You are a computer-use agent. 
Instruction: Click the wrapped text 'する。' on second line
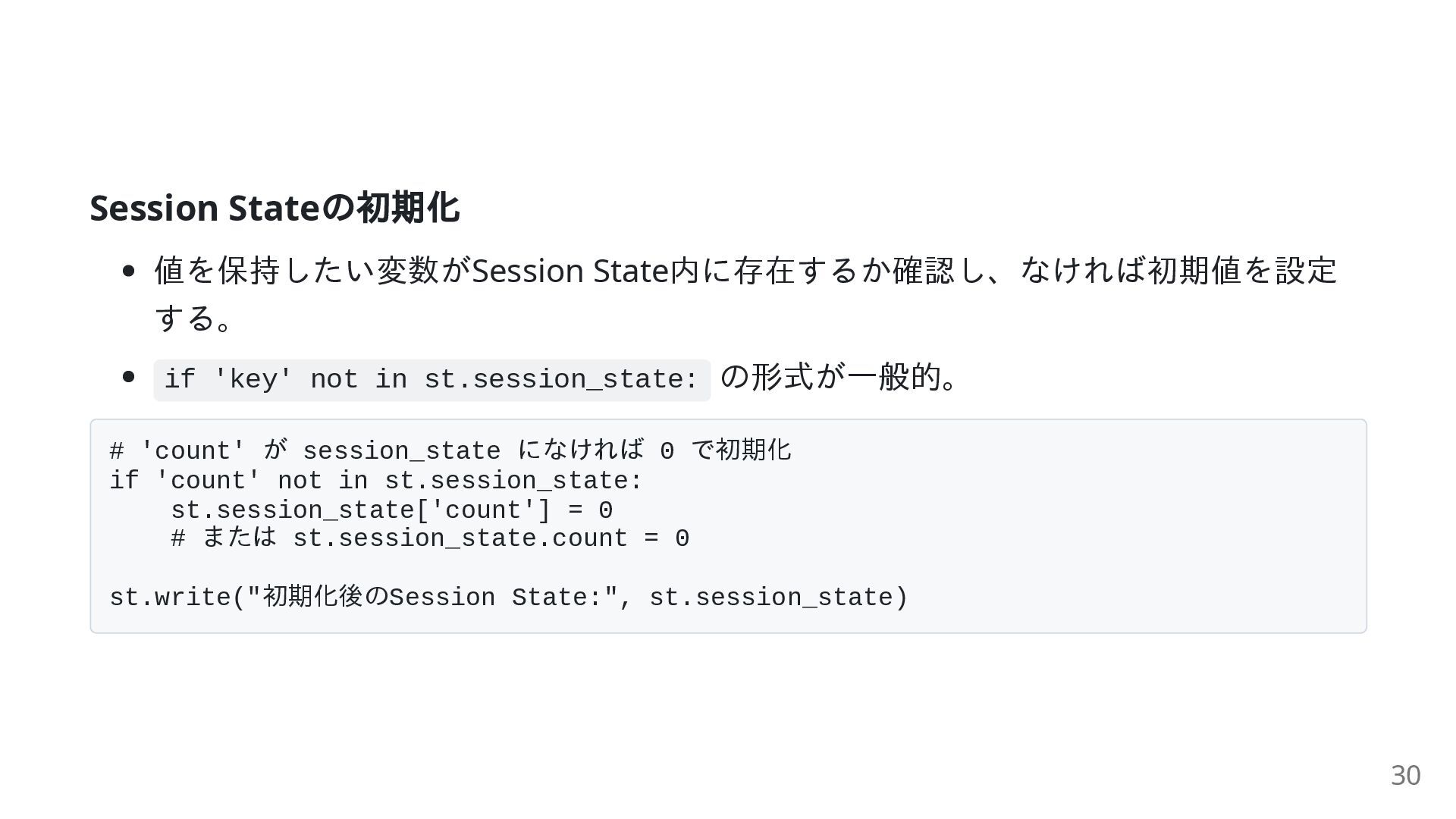coord(193,318)
